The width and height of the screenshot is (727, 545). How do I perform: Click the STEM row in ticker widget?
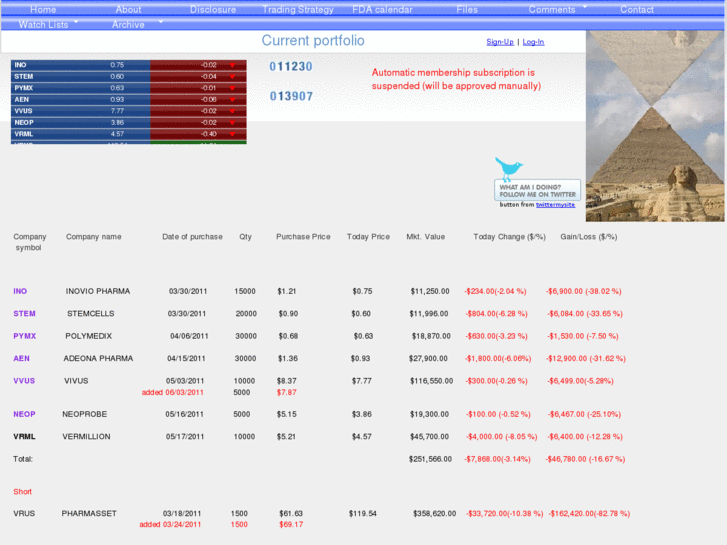[x=128, y=77]
